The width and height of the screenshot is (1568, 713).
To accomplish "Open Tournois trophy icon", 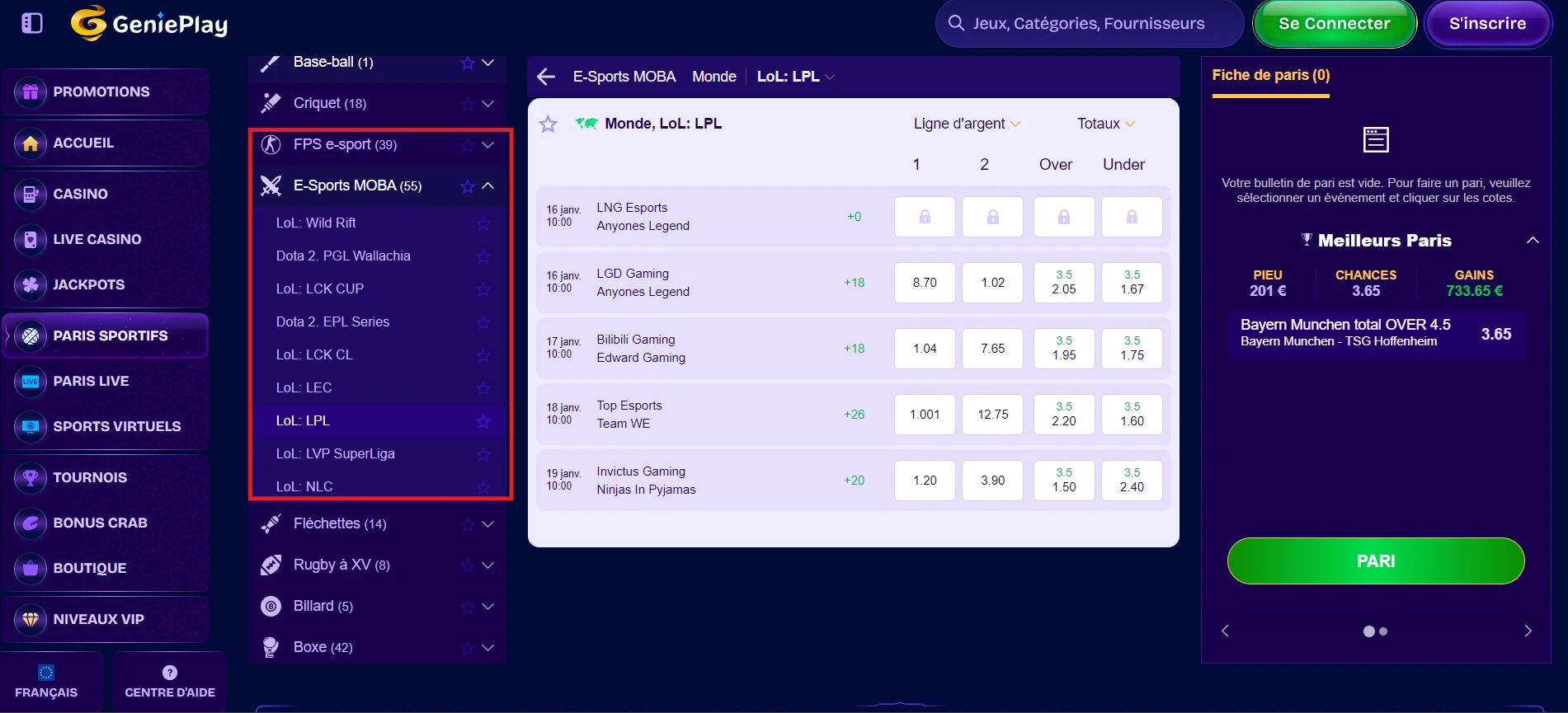I will tap(31, 477).
